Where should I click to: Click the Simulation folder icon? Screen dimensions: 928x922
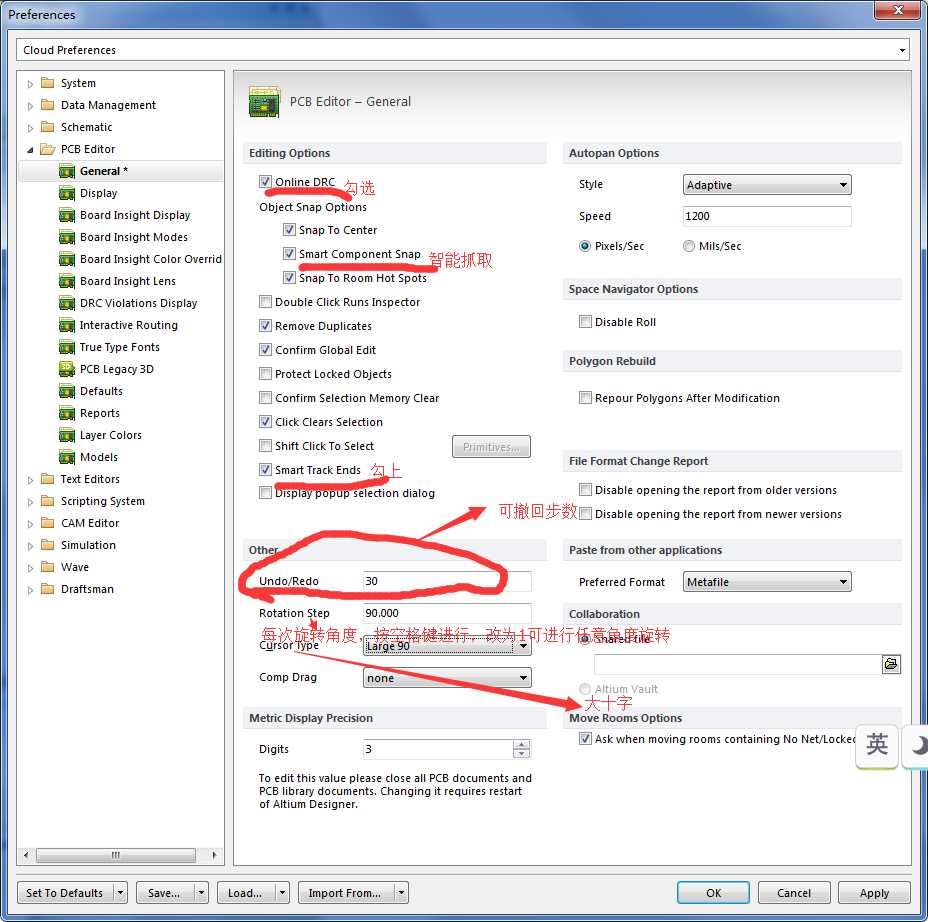47,544
